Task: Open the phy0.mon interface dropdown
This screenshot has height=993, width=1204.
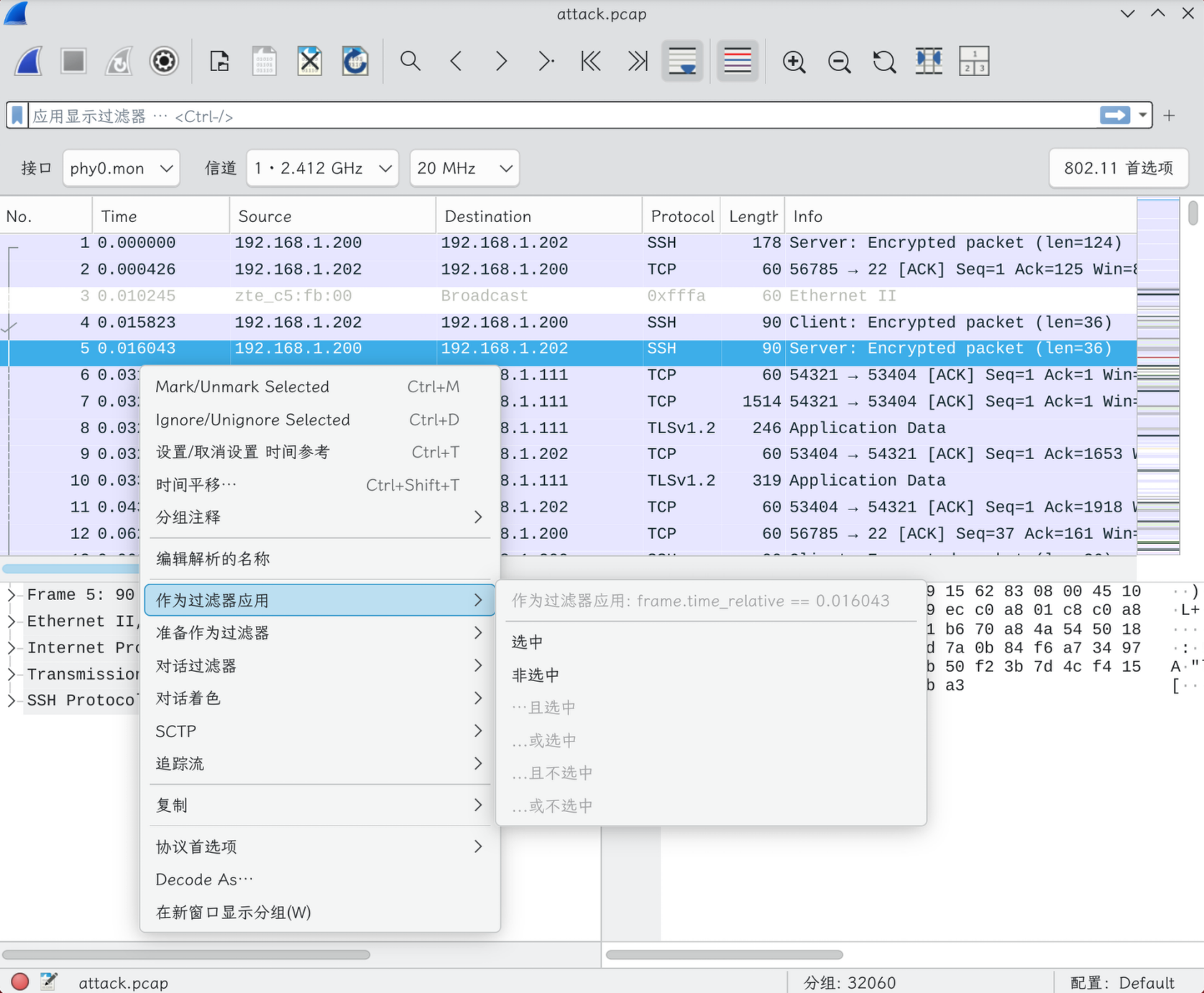Action: [x=121, y=168]
